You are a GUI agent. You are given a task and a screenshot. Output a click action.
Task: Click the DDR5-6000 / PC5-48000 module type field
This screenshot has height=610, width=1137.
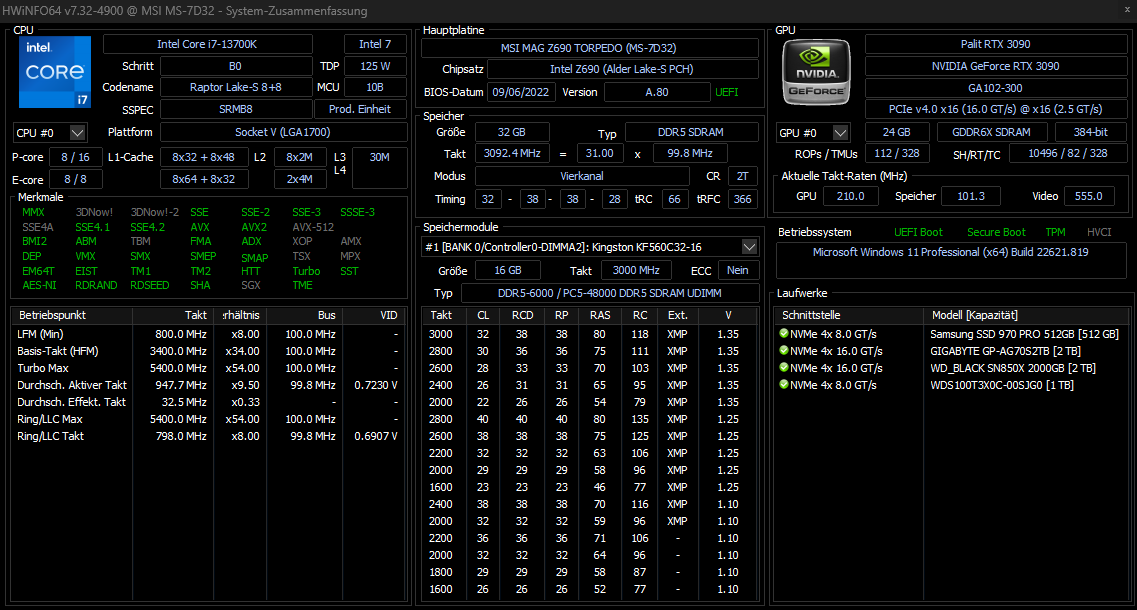tap(609, 293)
